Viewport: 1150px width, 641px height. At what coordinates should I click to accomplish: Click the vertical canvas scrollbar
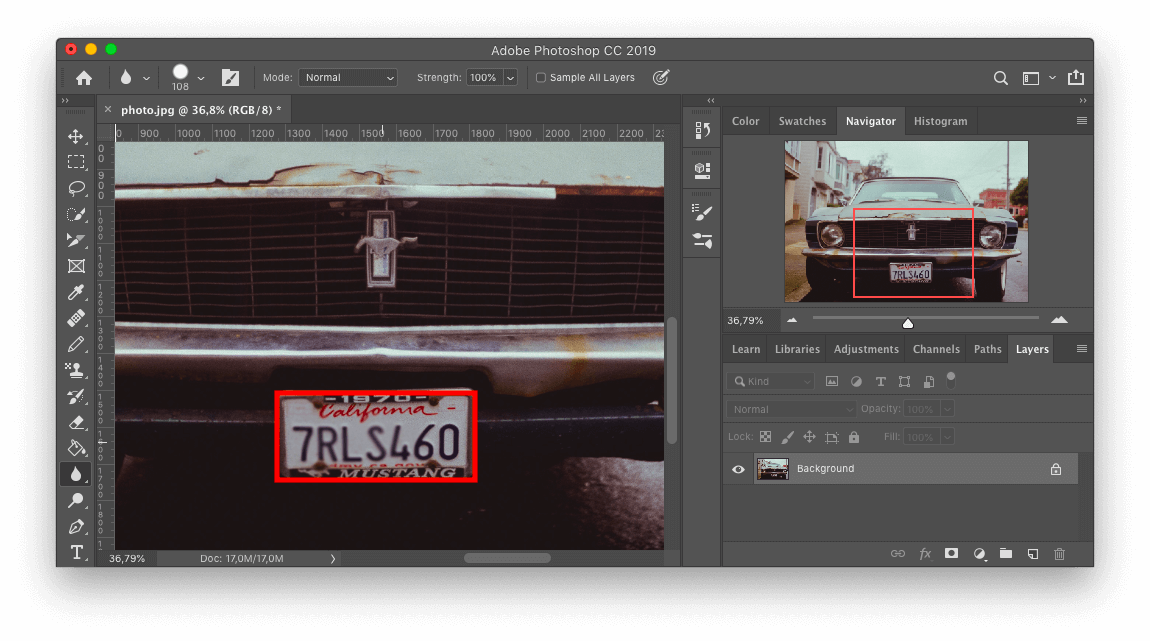[671, 380]
